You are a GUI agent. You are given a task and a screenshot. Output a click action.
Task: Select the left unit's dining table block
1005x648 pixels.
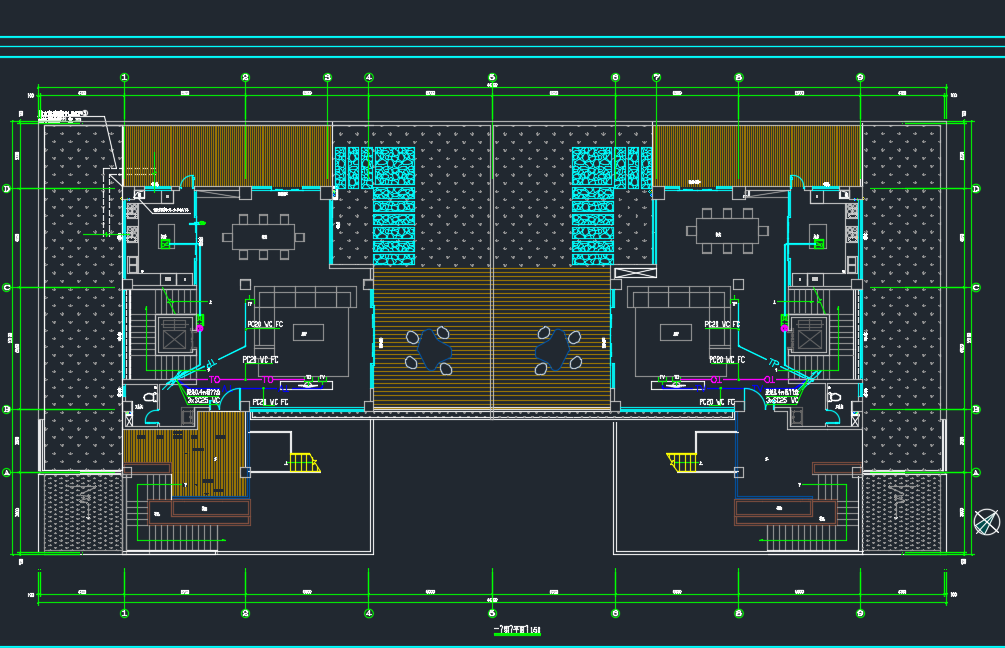[x=263, y=237]
